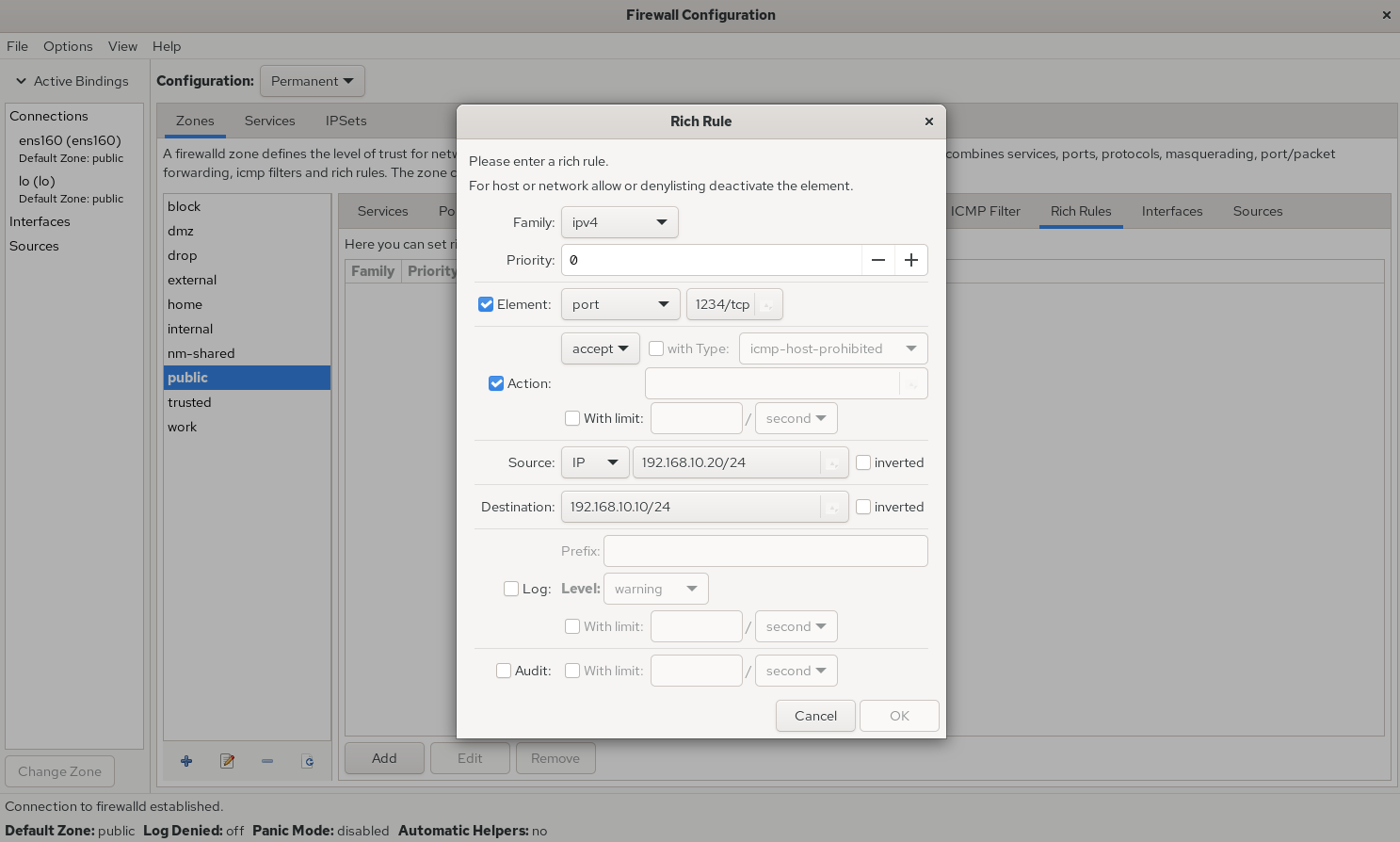Decrease priority with the minus button
The width and height of the screenshot is (1400, 842).
[878, 260]
